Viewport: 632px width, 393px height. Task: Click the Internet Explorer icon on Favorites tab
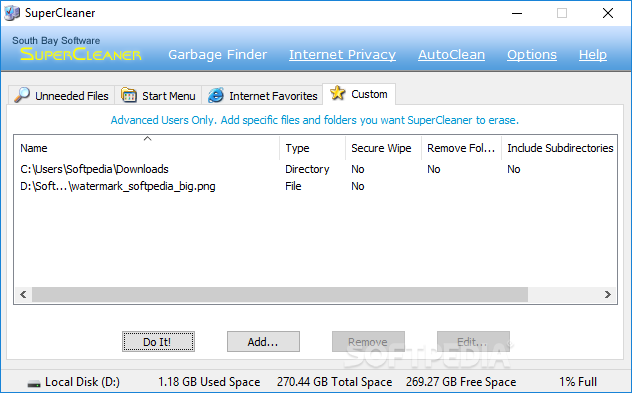pyautogui.click(x=216, y=95)
